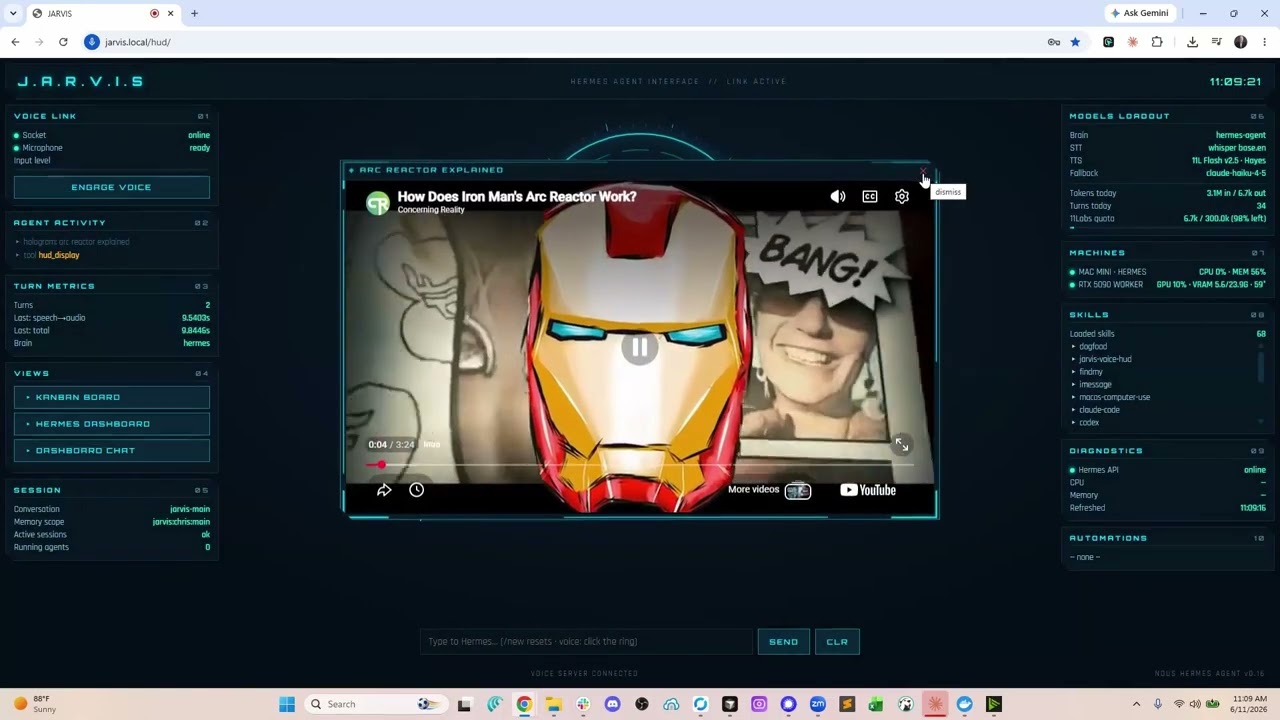Expand the Hermes Dashboard view
The width and height of the screenshot is (1280, 720).
tap(112, 424)
